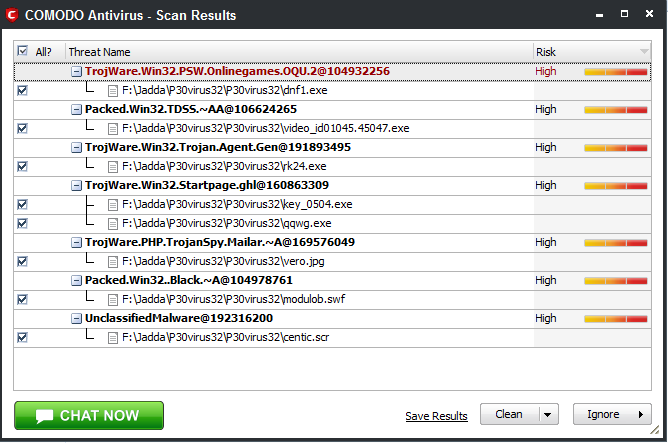
Task: Select file path ending modulob.swf
Action: click(233, 299)
